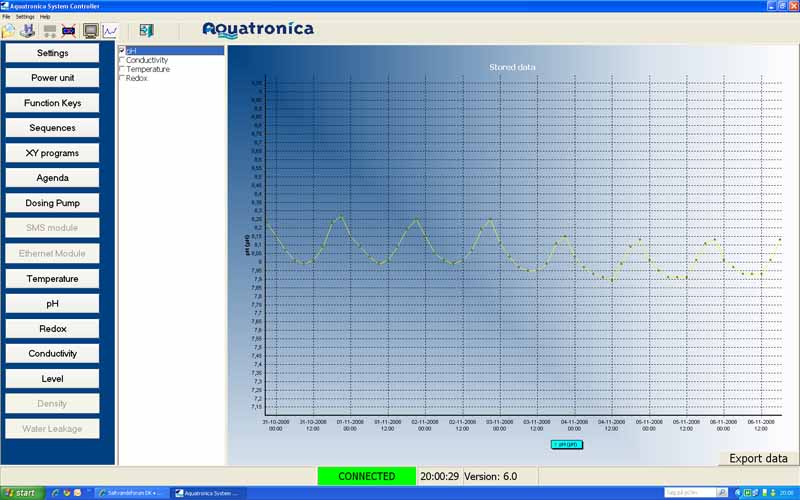Open the Dosing Pump section
The width and height of the screenshot is (800, 500).
click(x=53, y=203)
